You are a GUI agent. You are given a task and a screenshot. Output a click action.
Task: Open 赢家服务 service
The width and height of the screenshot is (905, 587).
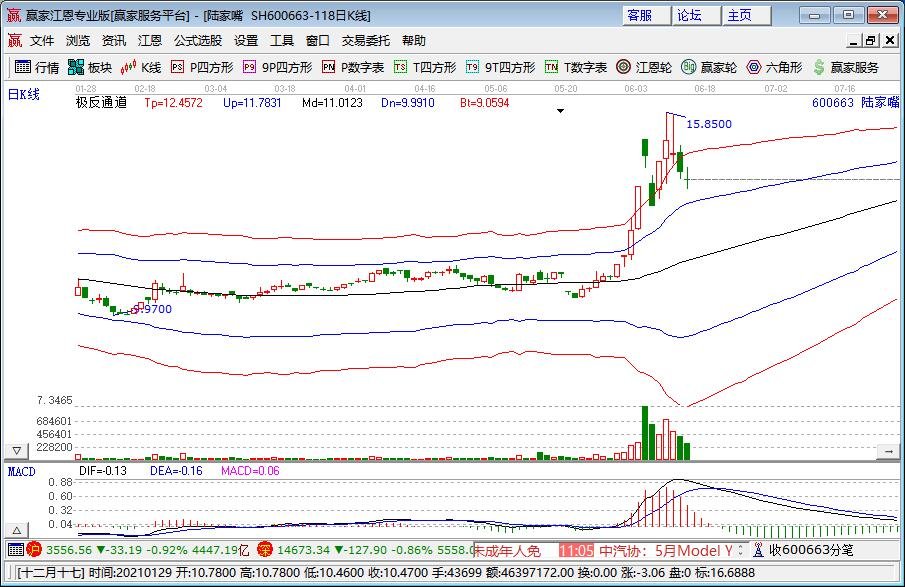(846, 68)
